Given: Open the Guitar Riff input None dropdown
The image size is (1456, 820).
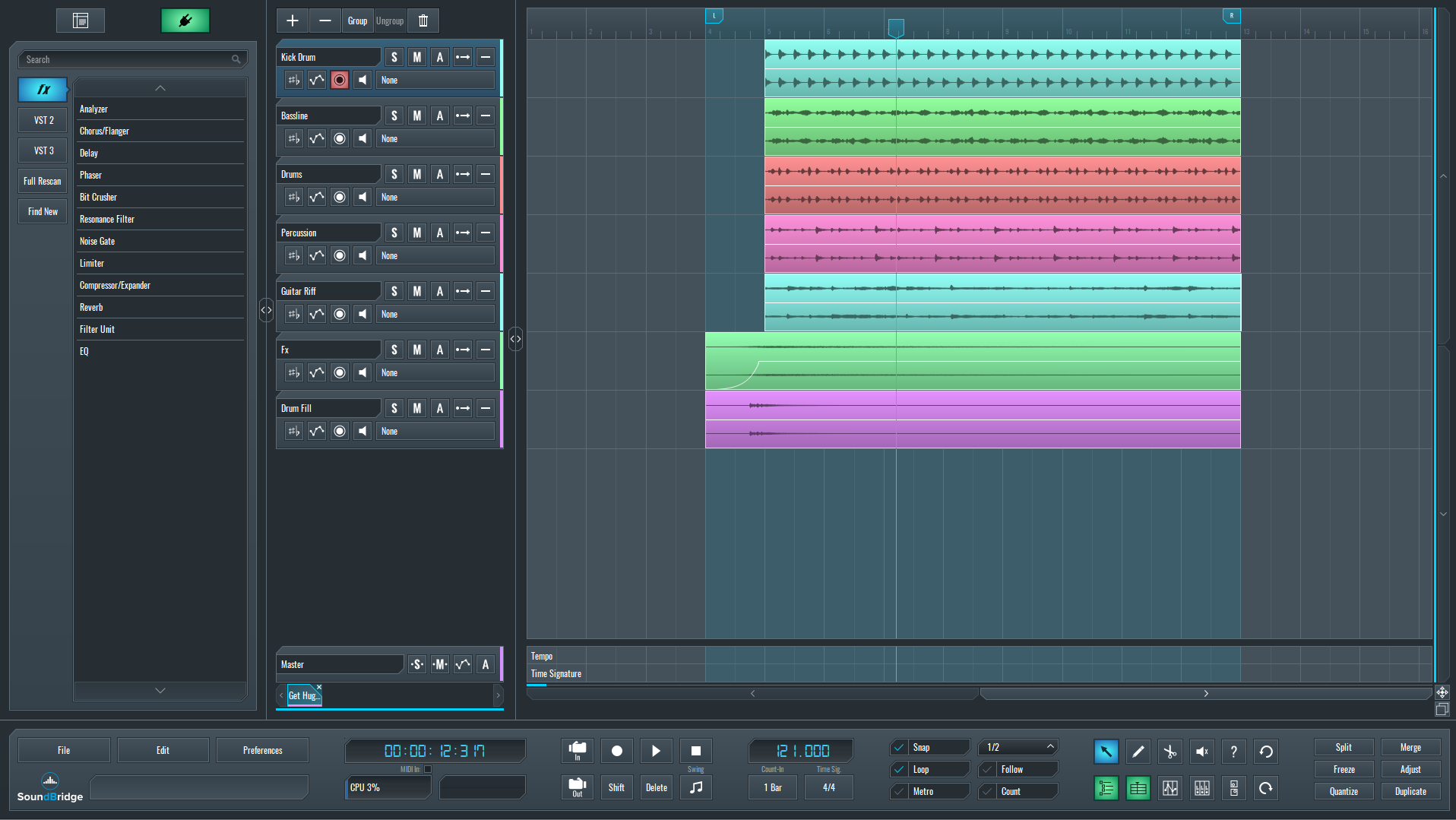Looking at the screenshot, I should pos(435,314).
